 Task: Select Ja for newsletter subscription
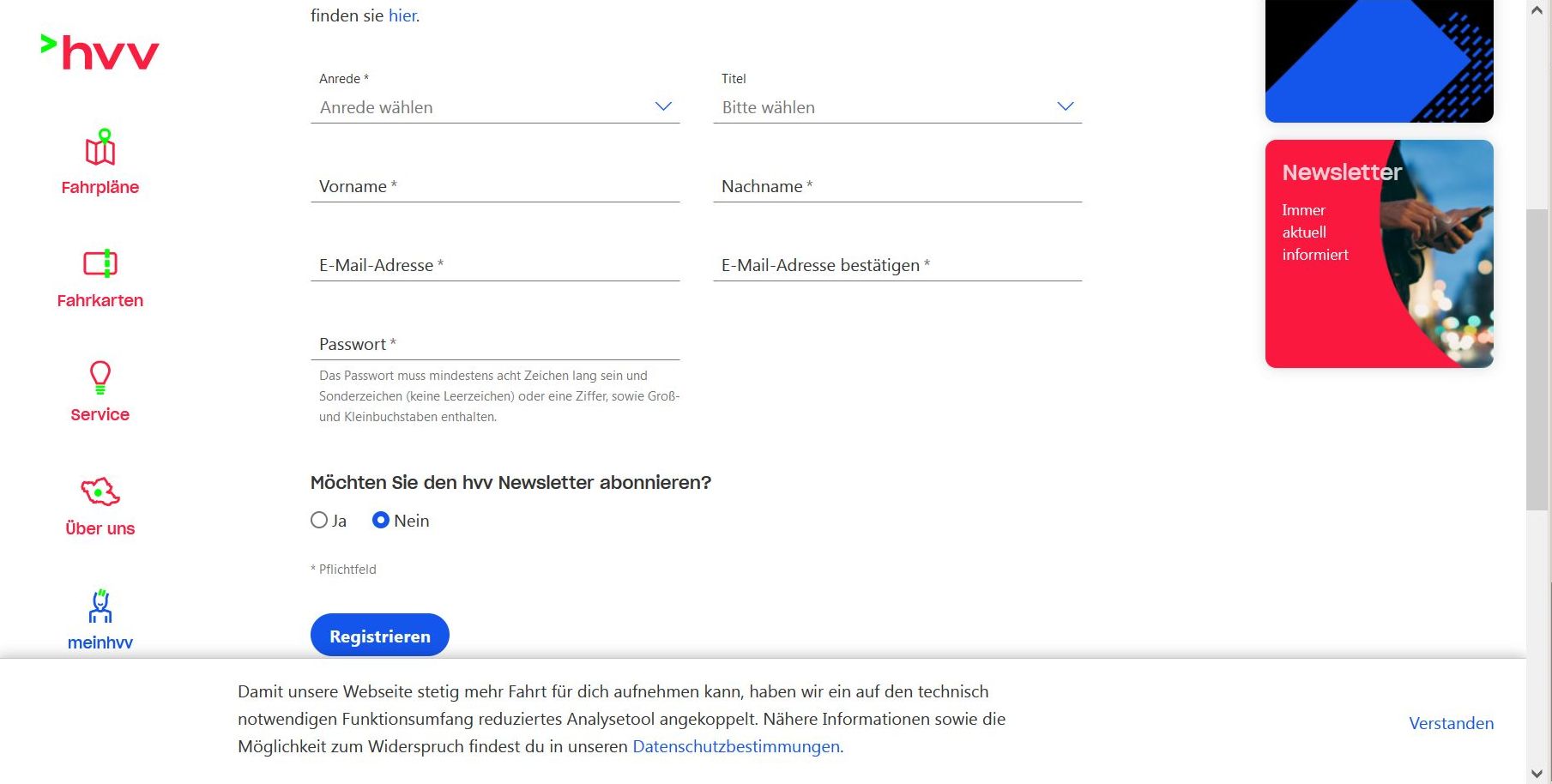319,520
